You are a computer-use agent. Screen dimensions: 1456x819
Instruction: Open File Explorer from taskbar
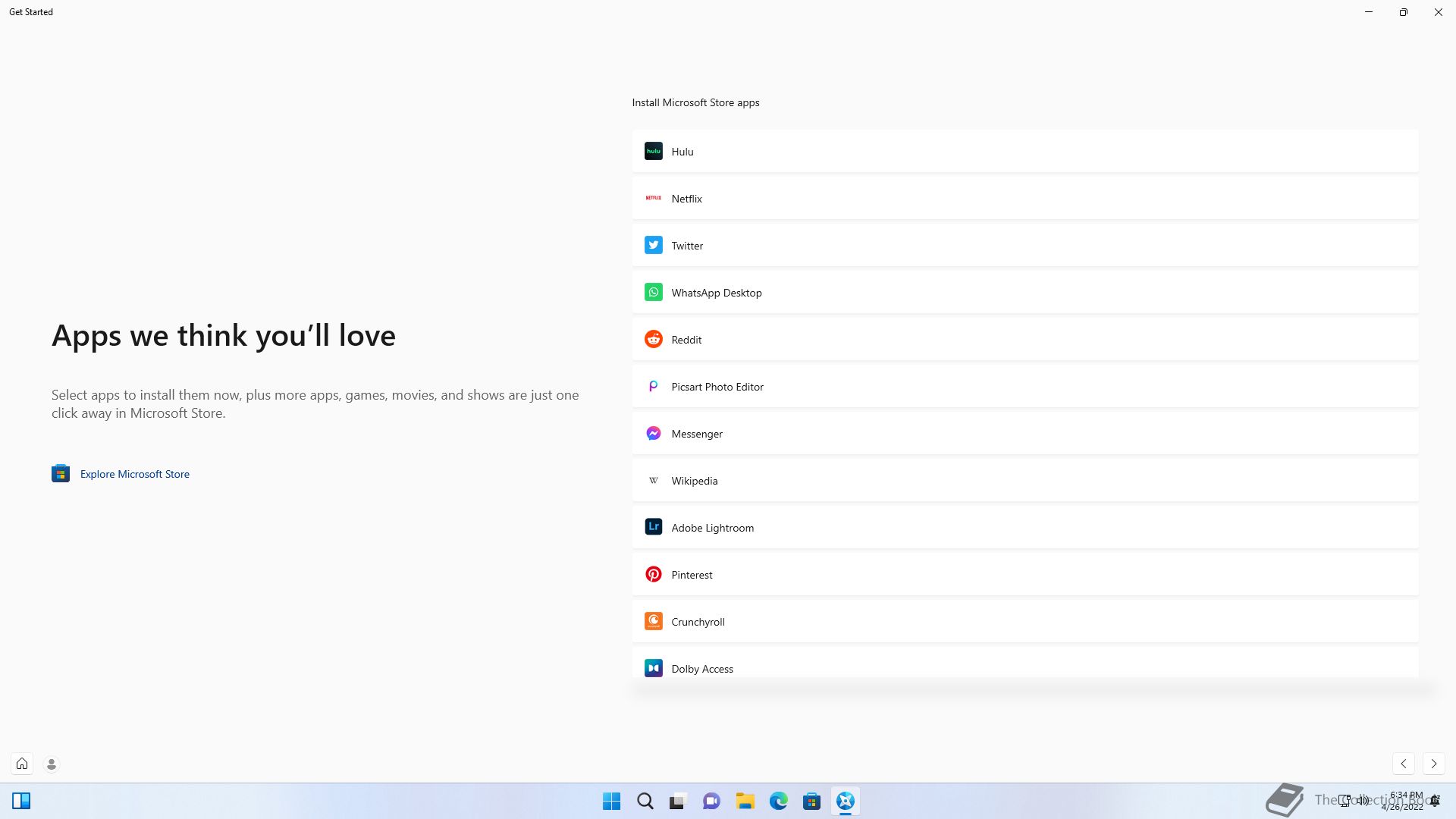pyautogui.click(x=745, y=801)
